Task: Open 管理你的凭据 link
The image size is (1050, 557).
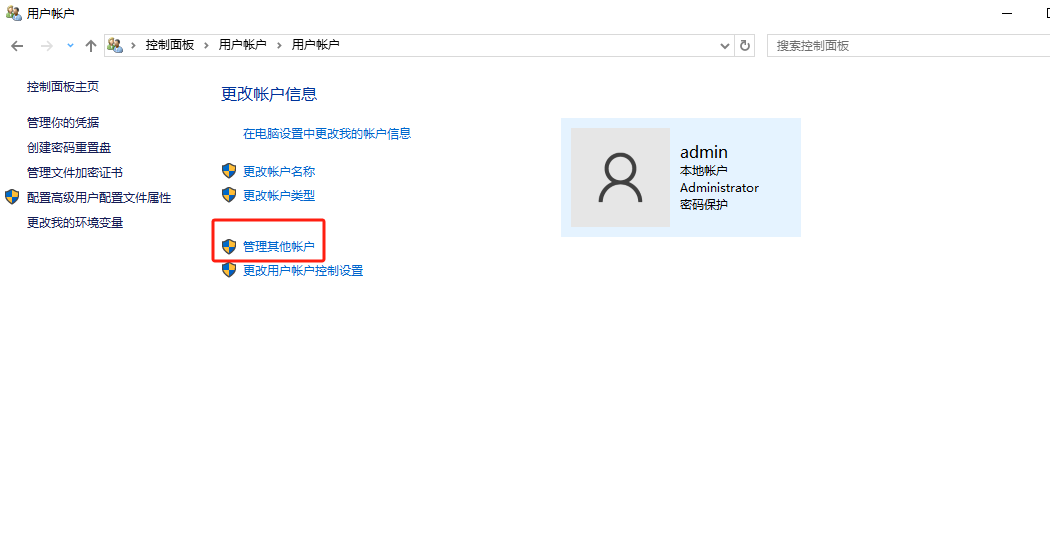Action: click(63, 123)
